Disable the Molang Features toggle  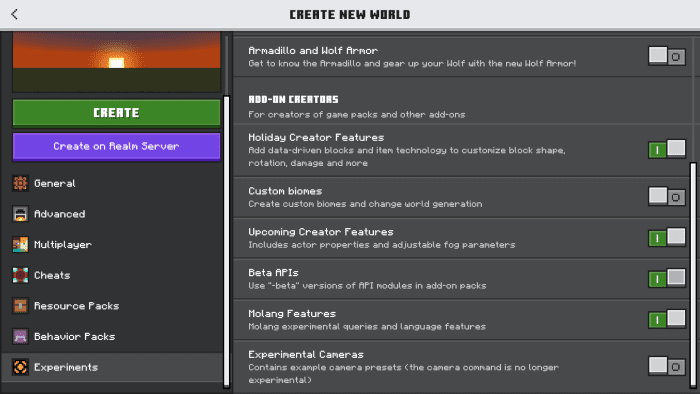point(667,319)
